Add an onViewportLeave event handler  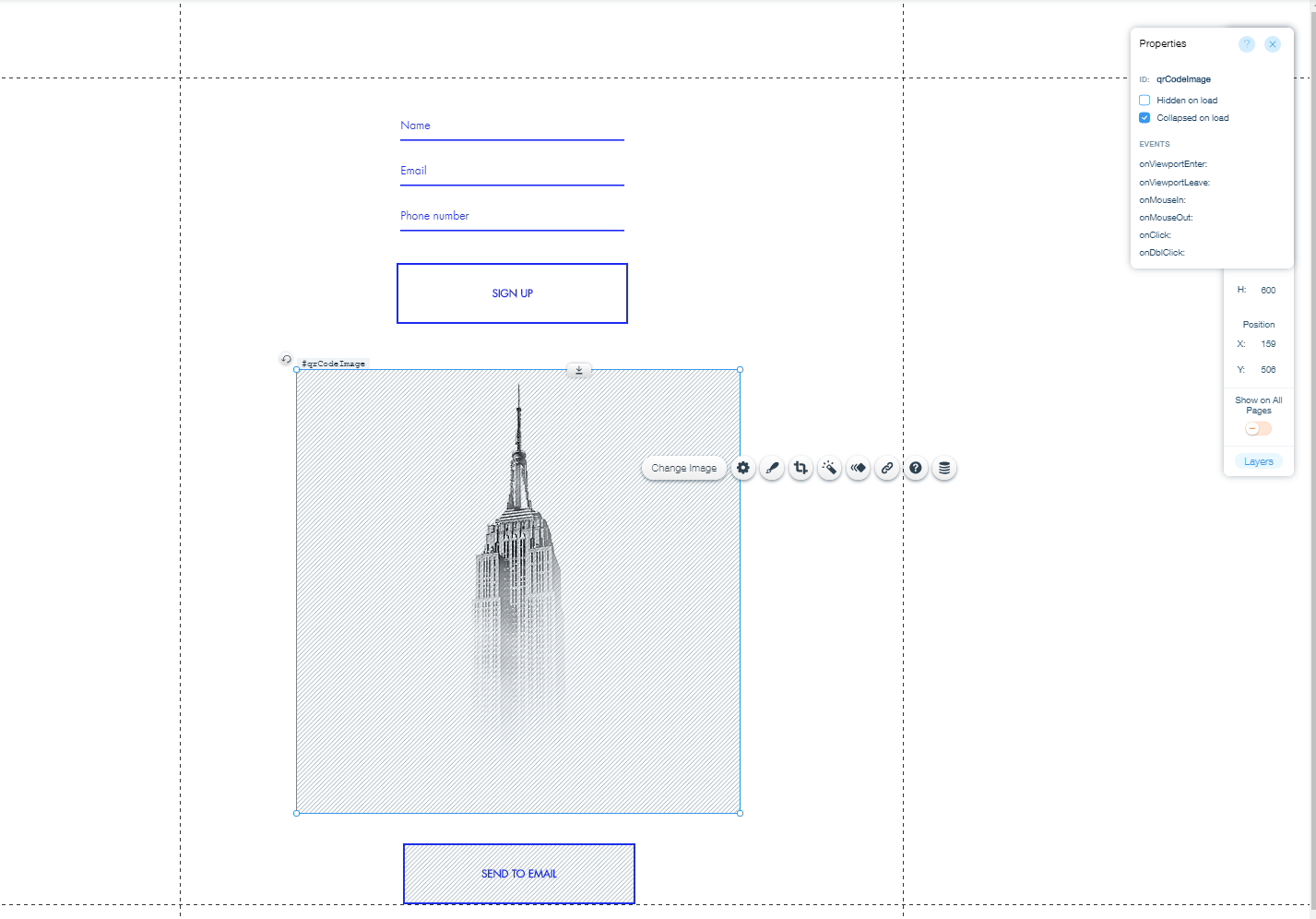pyautogui.click(x=1174, y=183)
